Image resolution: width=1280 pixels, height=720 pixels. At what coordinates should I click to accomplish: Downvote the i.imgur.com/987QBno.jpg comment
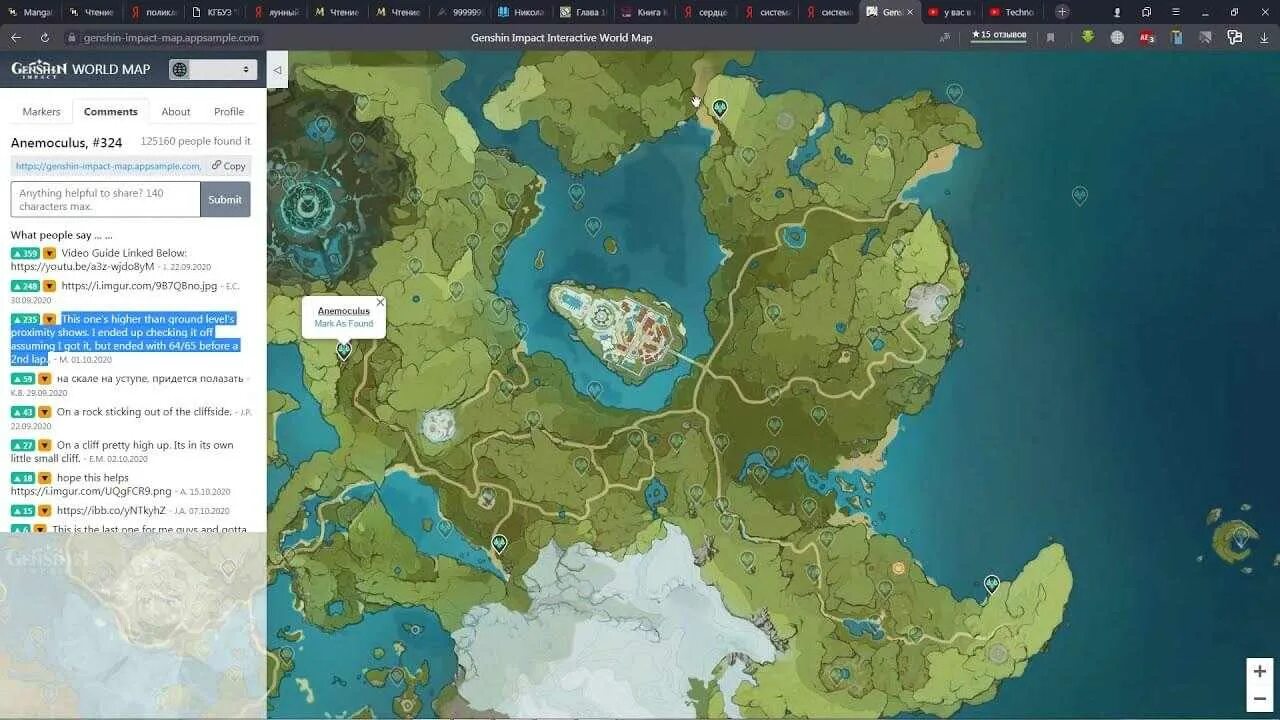tap(50, 286)
